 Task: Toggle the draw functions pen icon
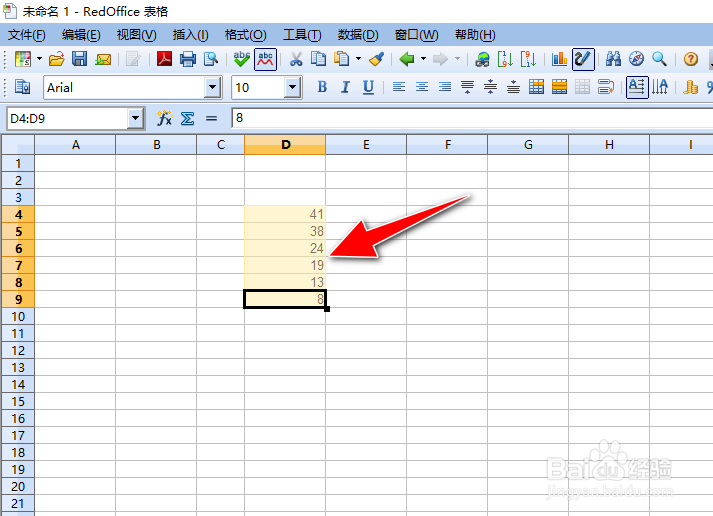[x=583, y=59]
